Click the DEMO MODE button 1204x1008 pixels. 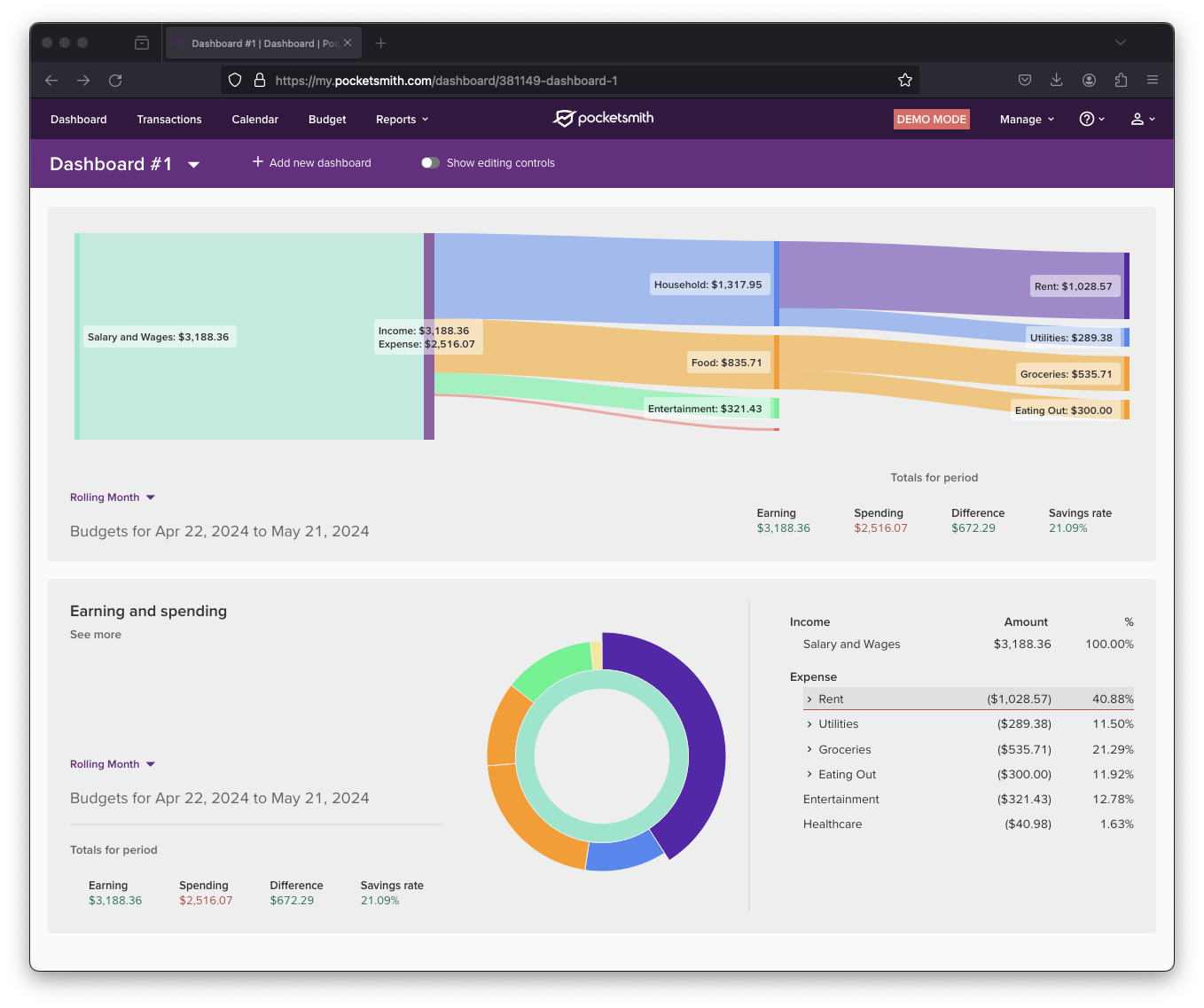click(931, 120)
